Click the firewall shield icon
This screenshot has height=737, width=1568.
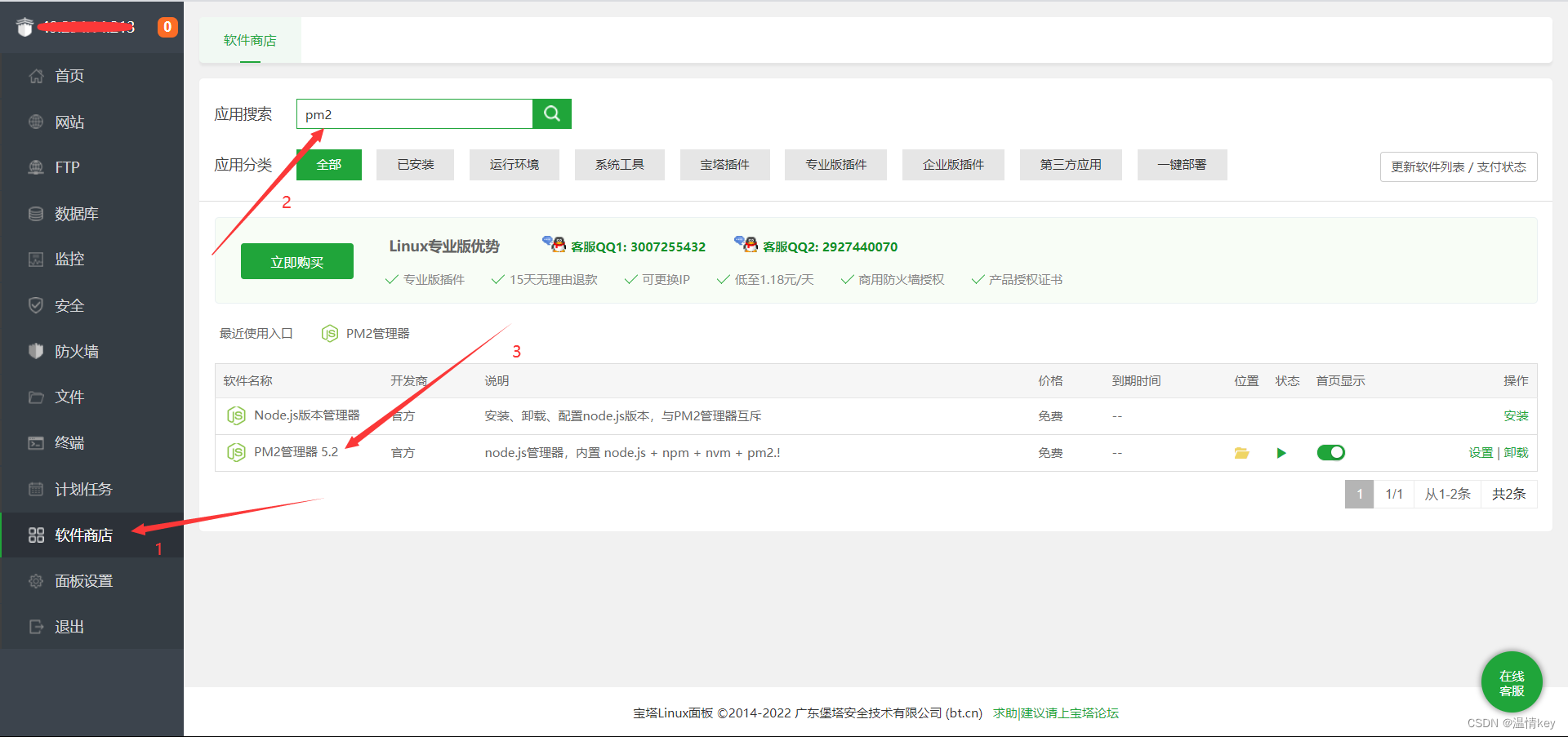click(36, 351)
